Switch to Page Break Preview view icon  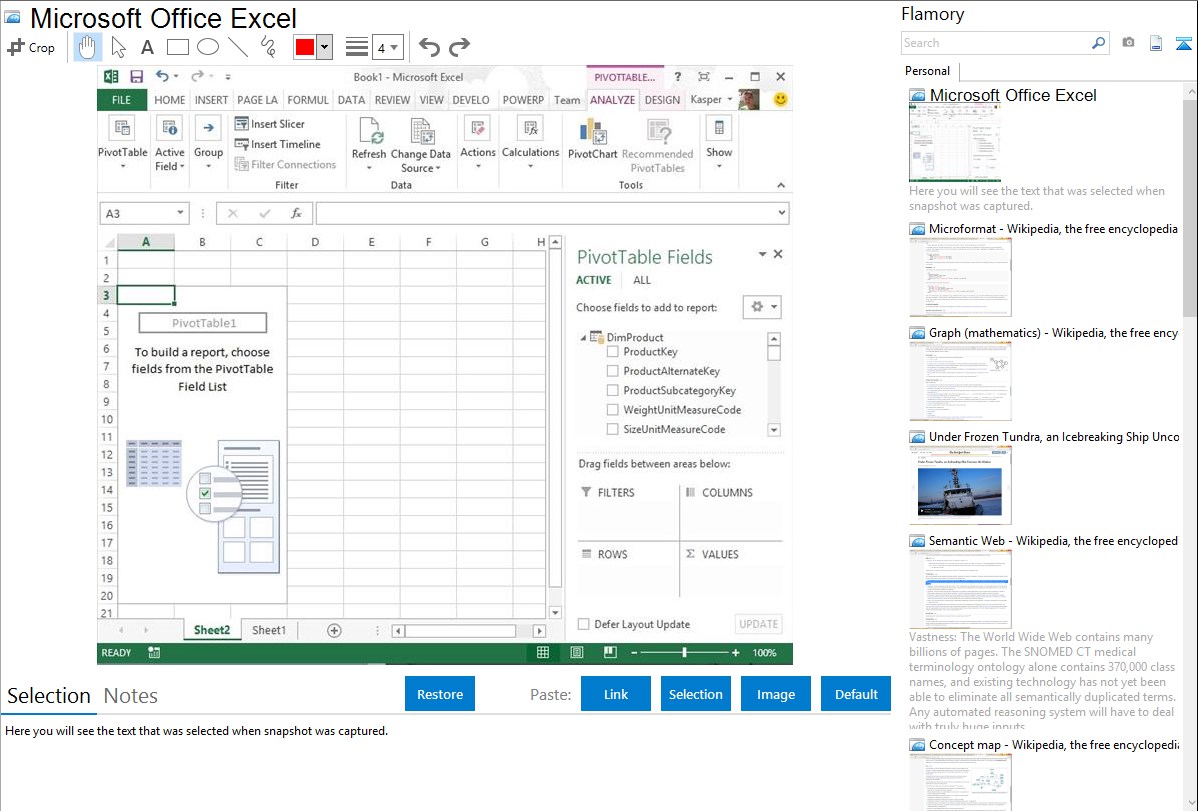coord(610,653)
